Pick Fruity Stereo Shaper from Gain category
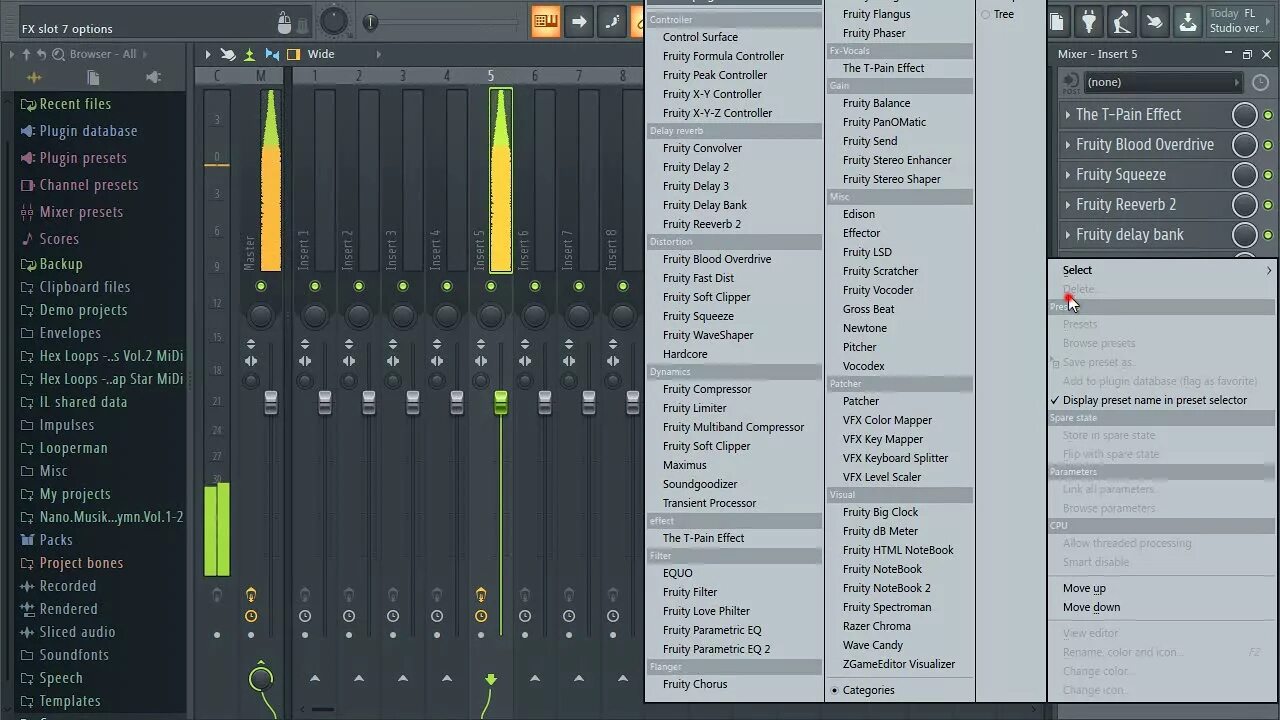The width and height of the screenshot is (1280, 720). point(891,179)
